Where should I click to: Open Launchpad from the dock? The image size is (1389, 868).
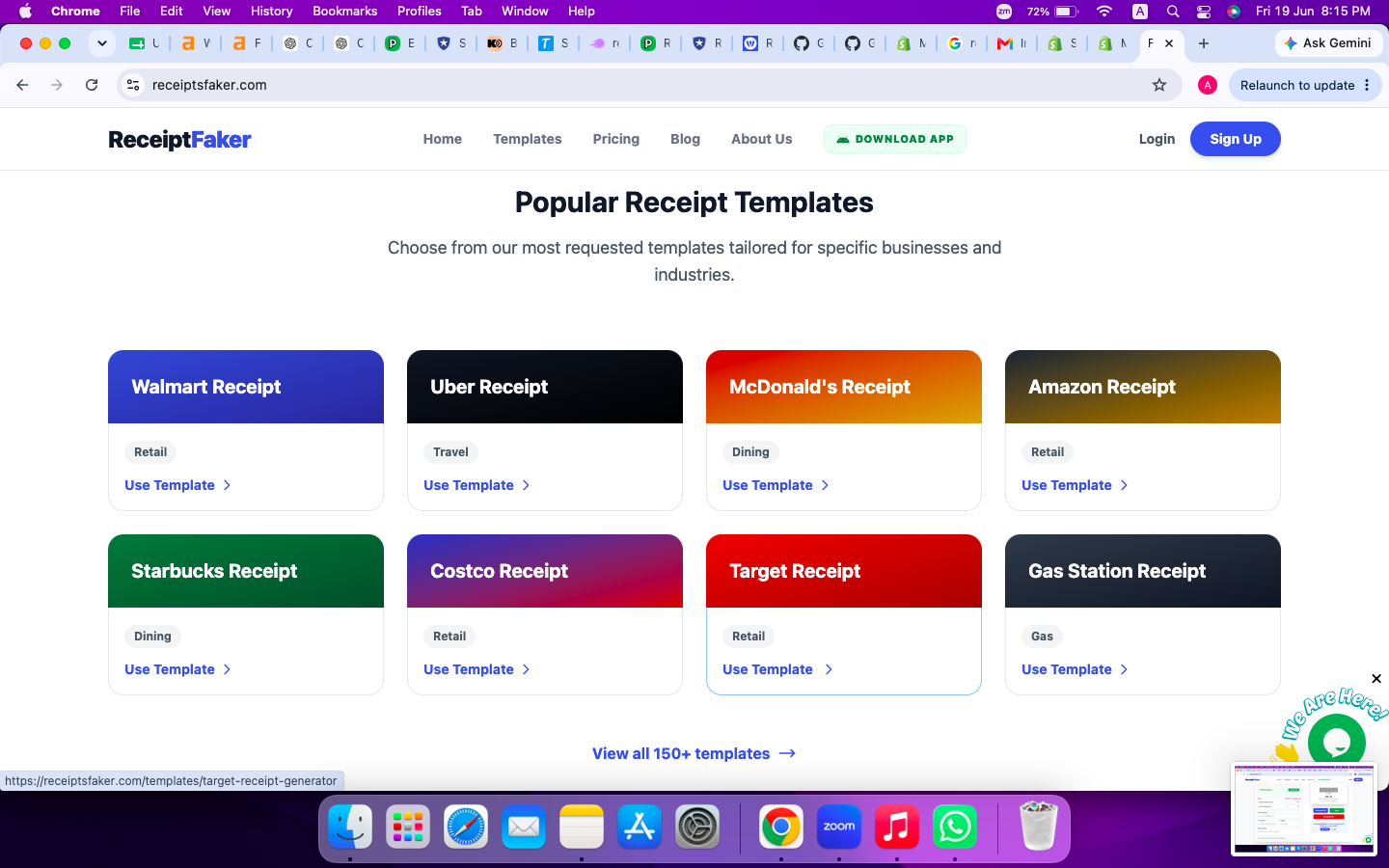408,827
